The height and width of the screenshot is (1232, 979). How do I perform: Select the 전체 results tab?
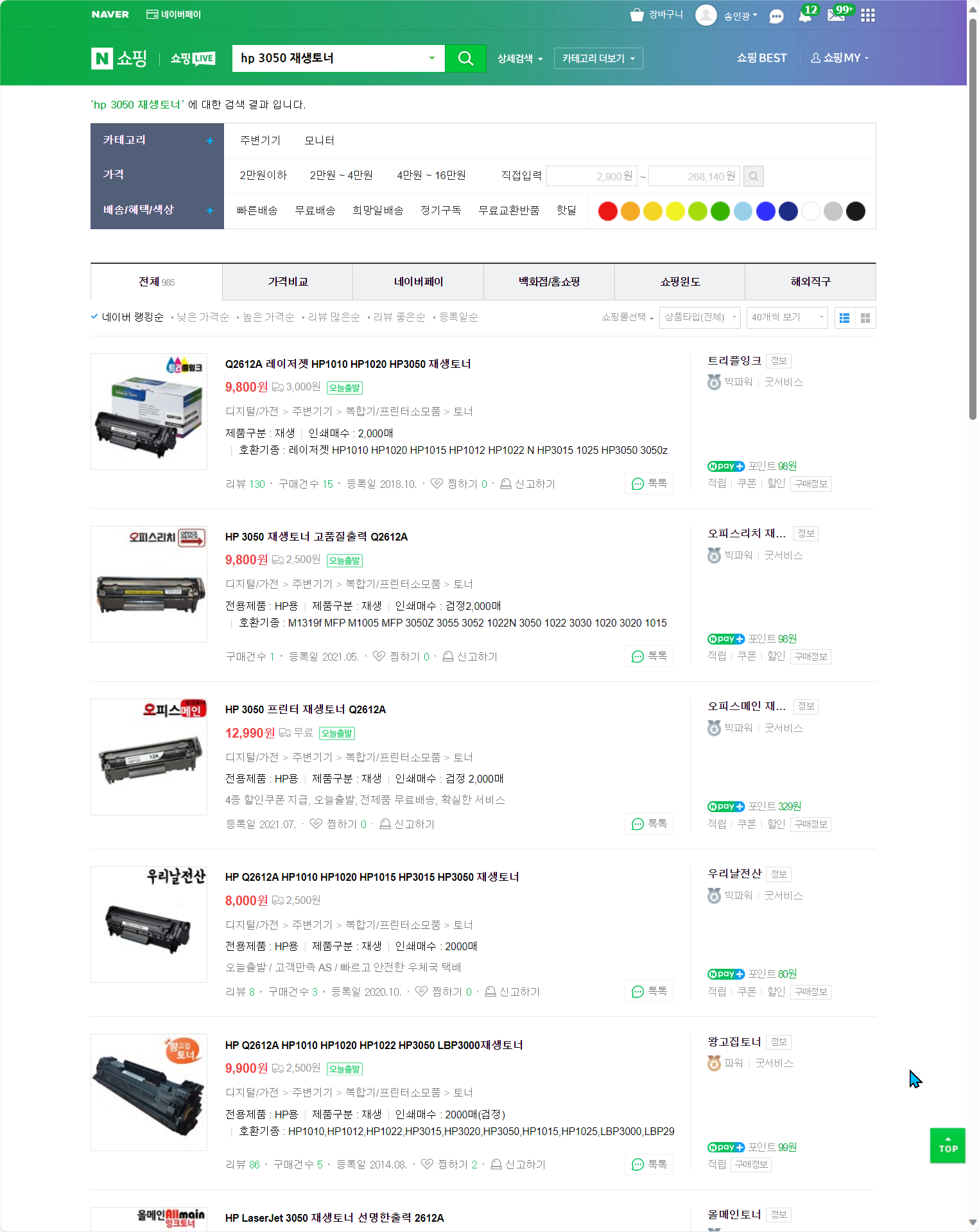pos(157,282)
